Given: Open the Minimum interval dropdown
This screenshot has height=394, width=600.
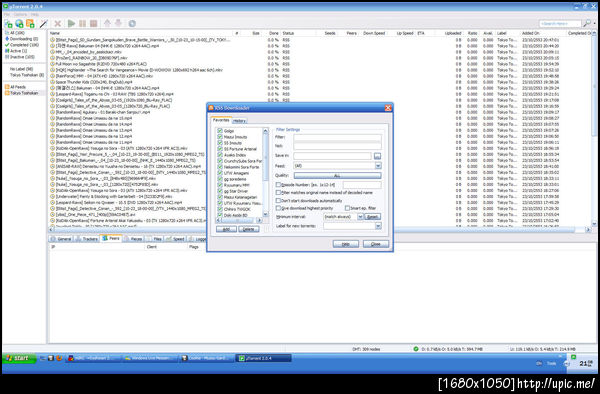Looking at the screenshot, I should point(360,217).
